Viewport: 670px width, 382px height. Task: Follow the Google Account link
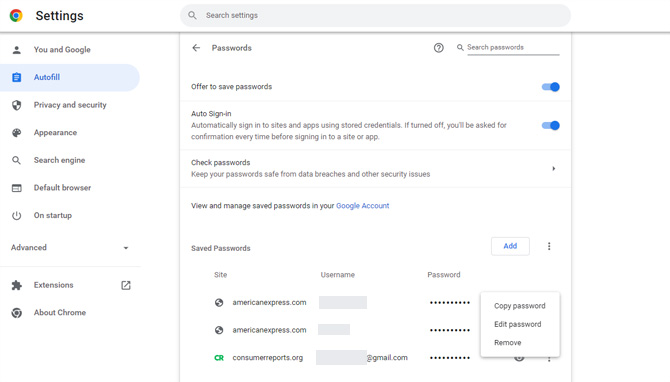pyautogui.click(x=362, y=206)
